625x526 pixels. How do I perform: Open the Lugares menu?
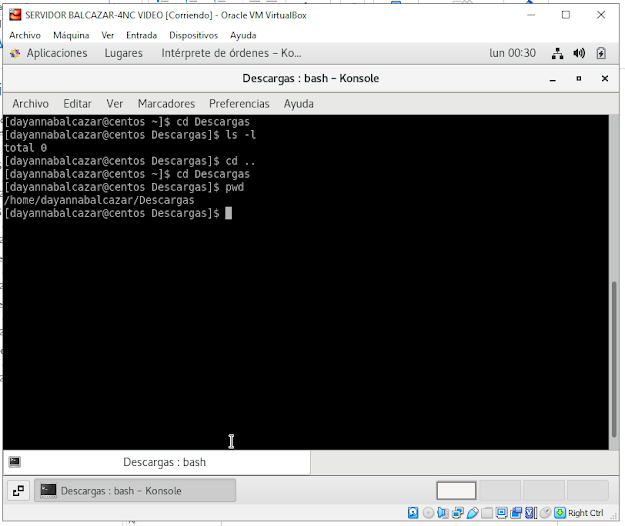pos(124,53)
